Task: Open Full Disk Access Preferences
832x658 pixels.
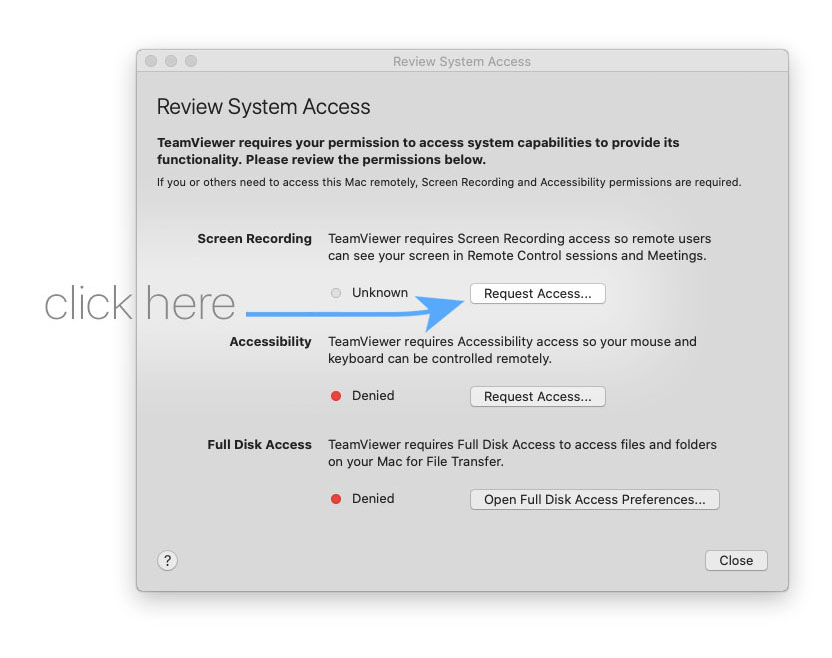Action: coord(594,499)
